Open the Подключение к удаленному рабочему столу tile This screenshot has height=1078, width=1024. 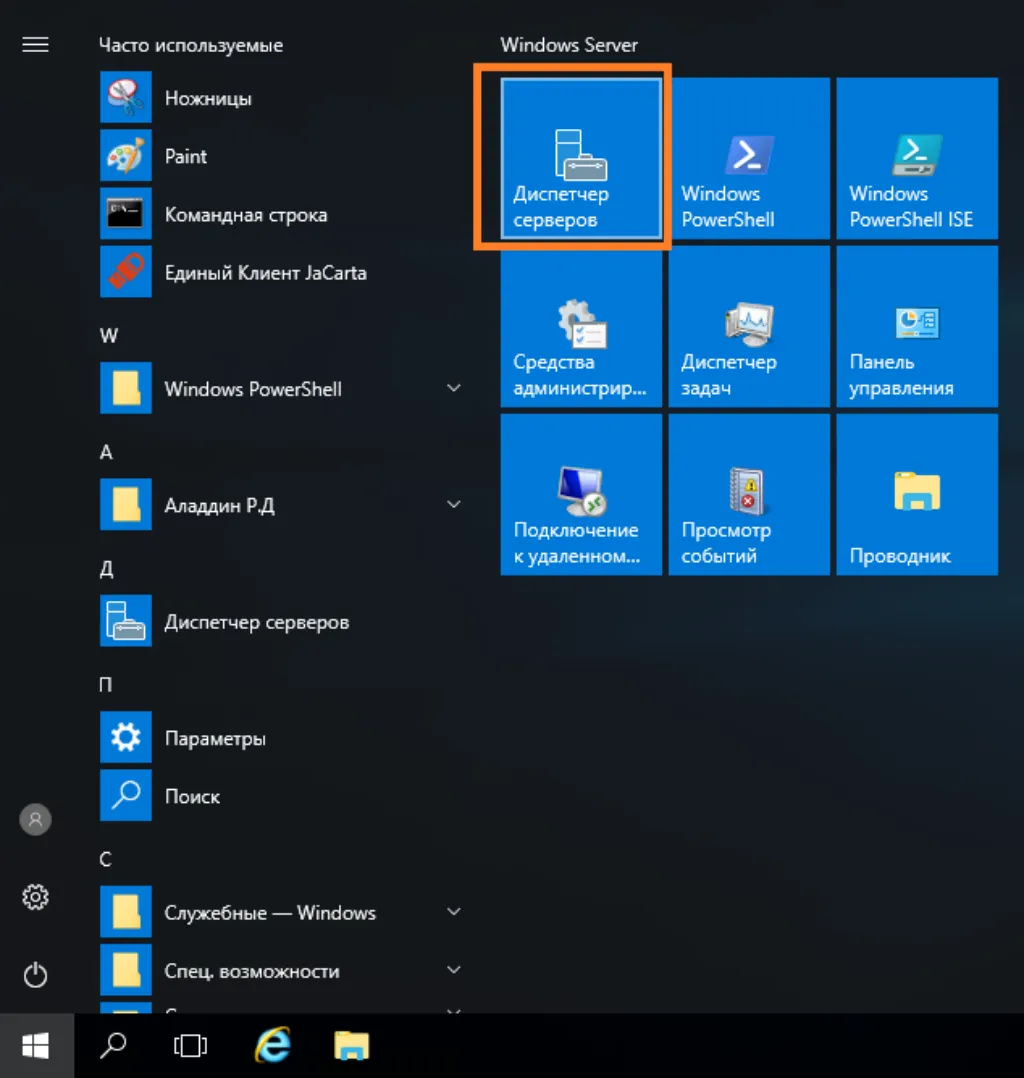tap(581, 494)
